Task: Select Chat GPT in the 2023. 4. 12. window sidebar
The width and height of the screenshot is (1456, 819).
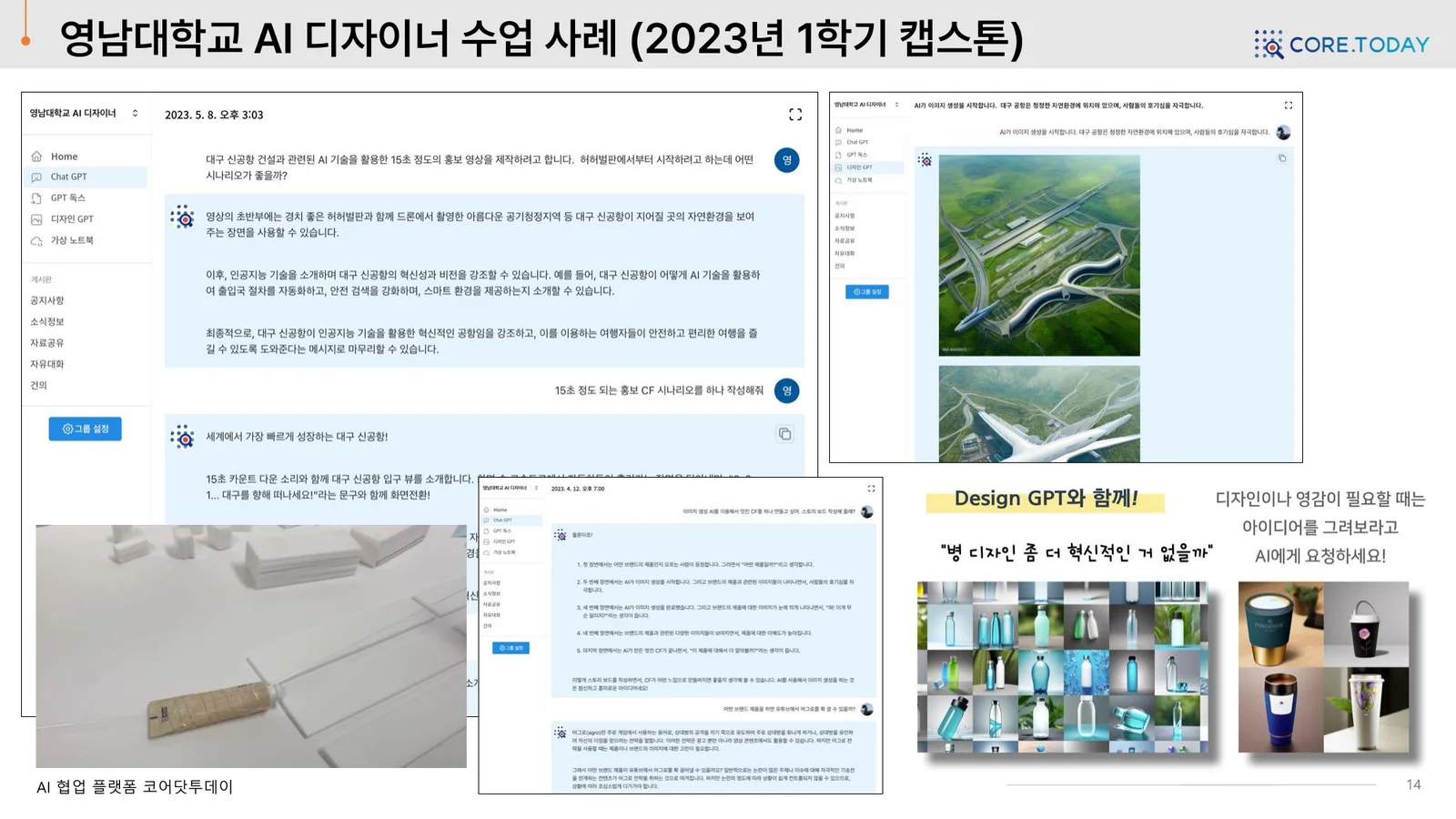Action: coord(511,521)
